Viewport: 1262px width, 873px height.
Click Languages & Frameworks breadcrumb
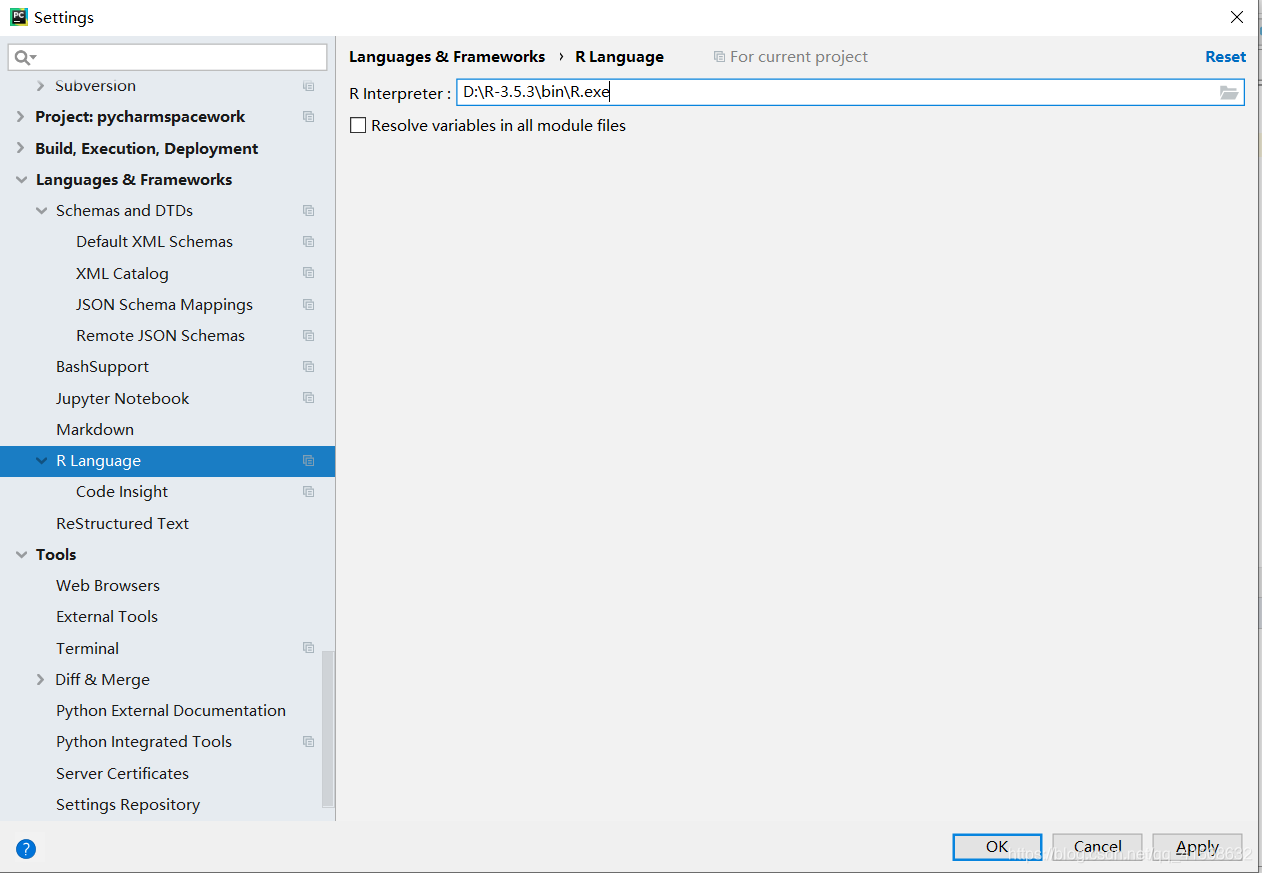pos(447,57)
